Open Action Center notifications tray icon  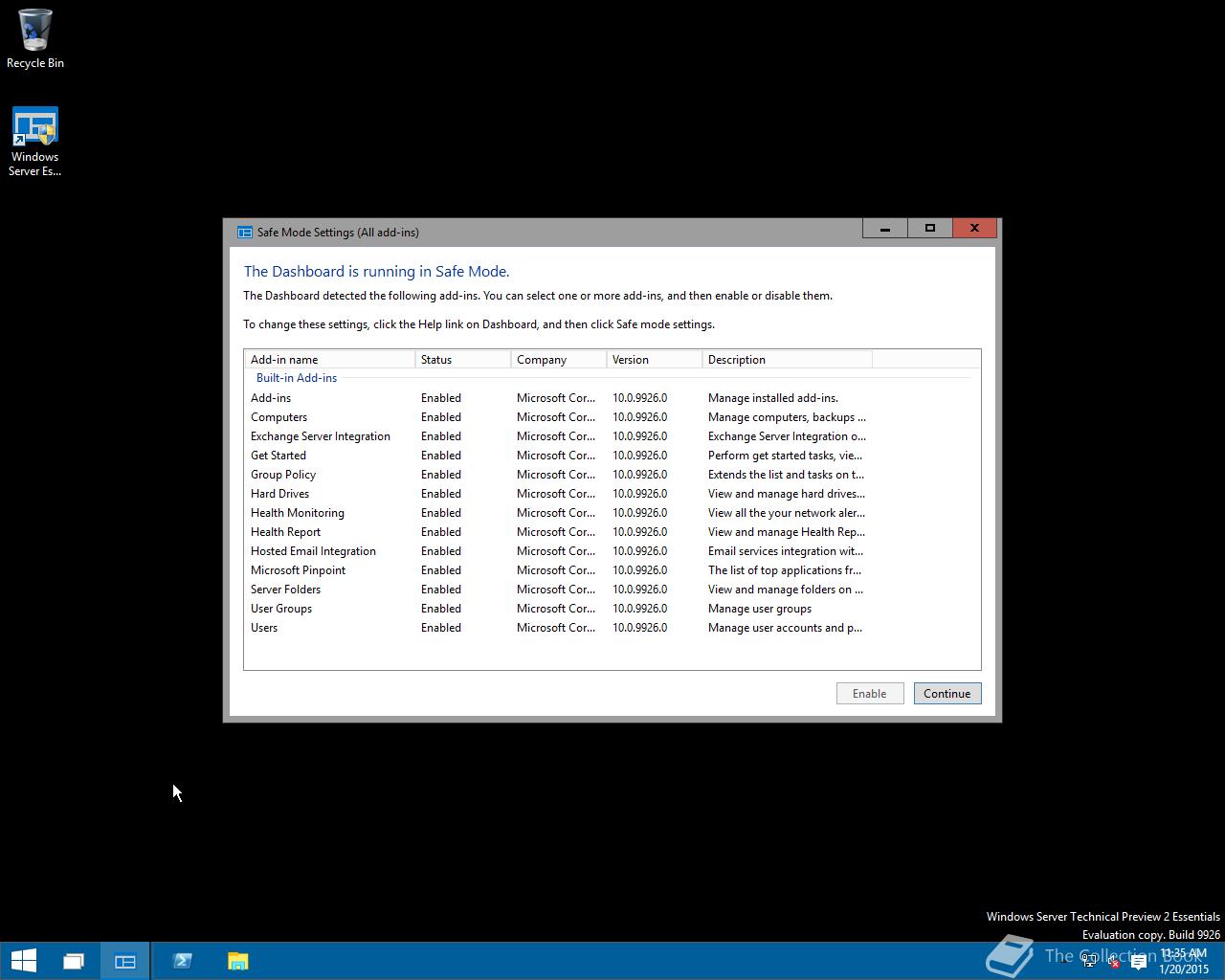[x=1138, y=963]
